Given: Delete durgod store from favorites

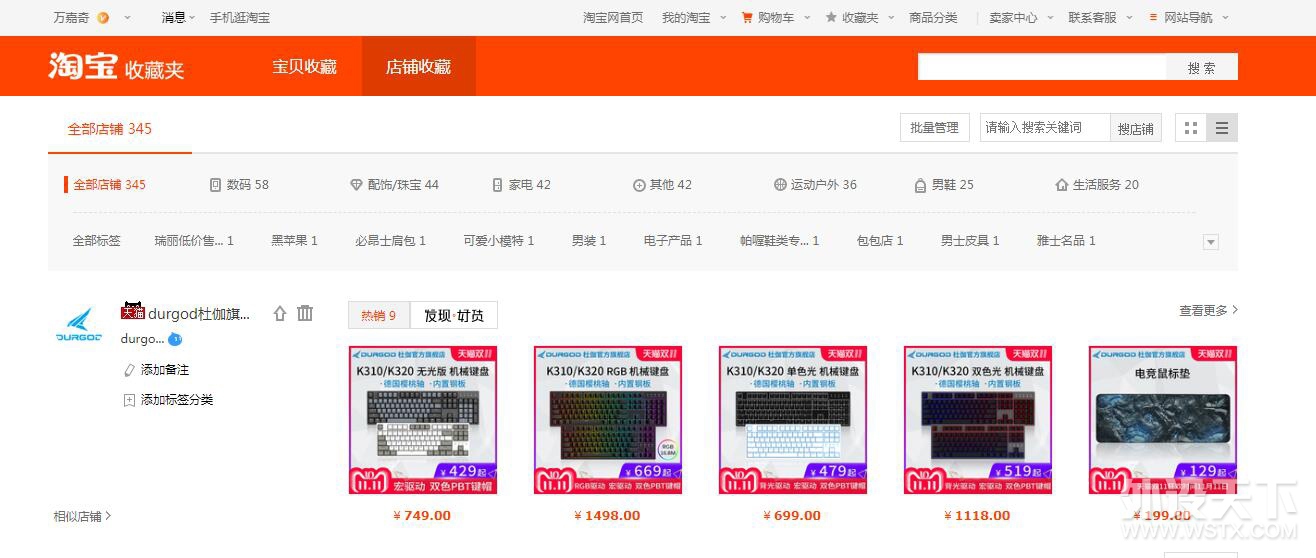Looking at the screenshot, I should point(305,313).
